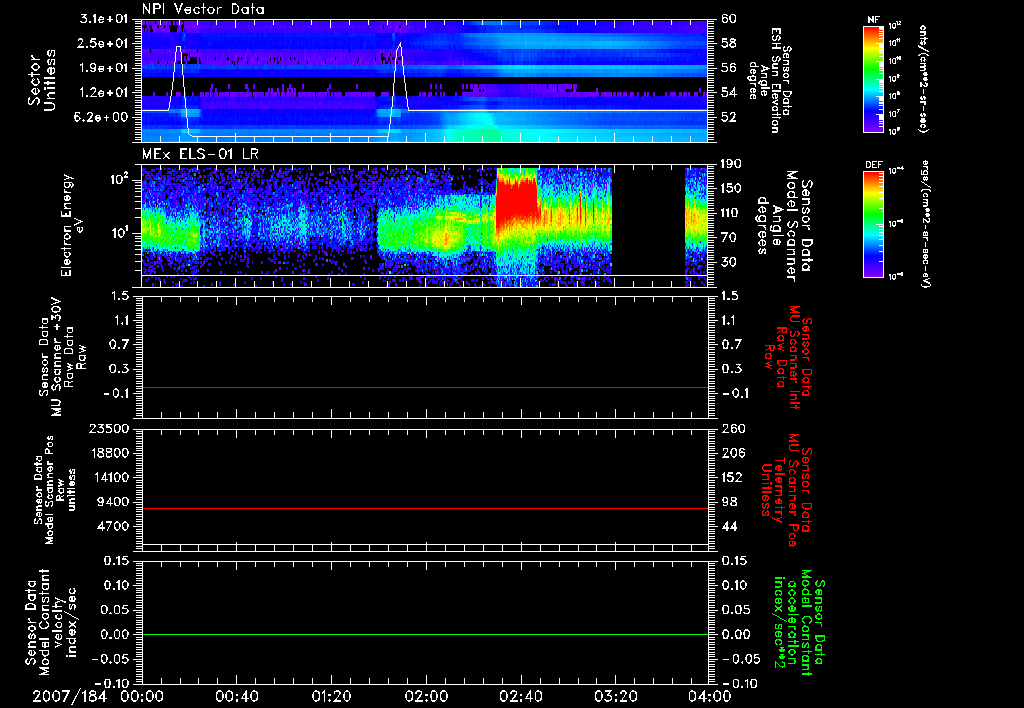
Task: Click the '2.5e+01' sector axis value
Action: point(104,43)
